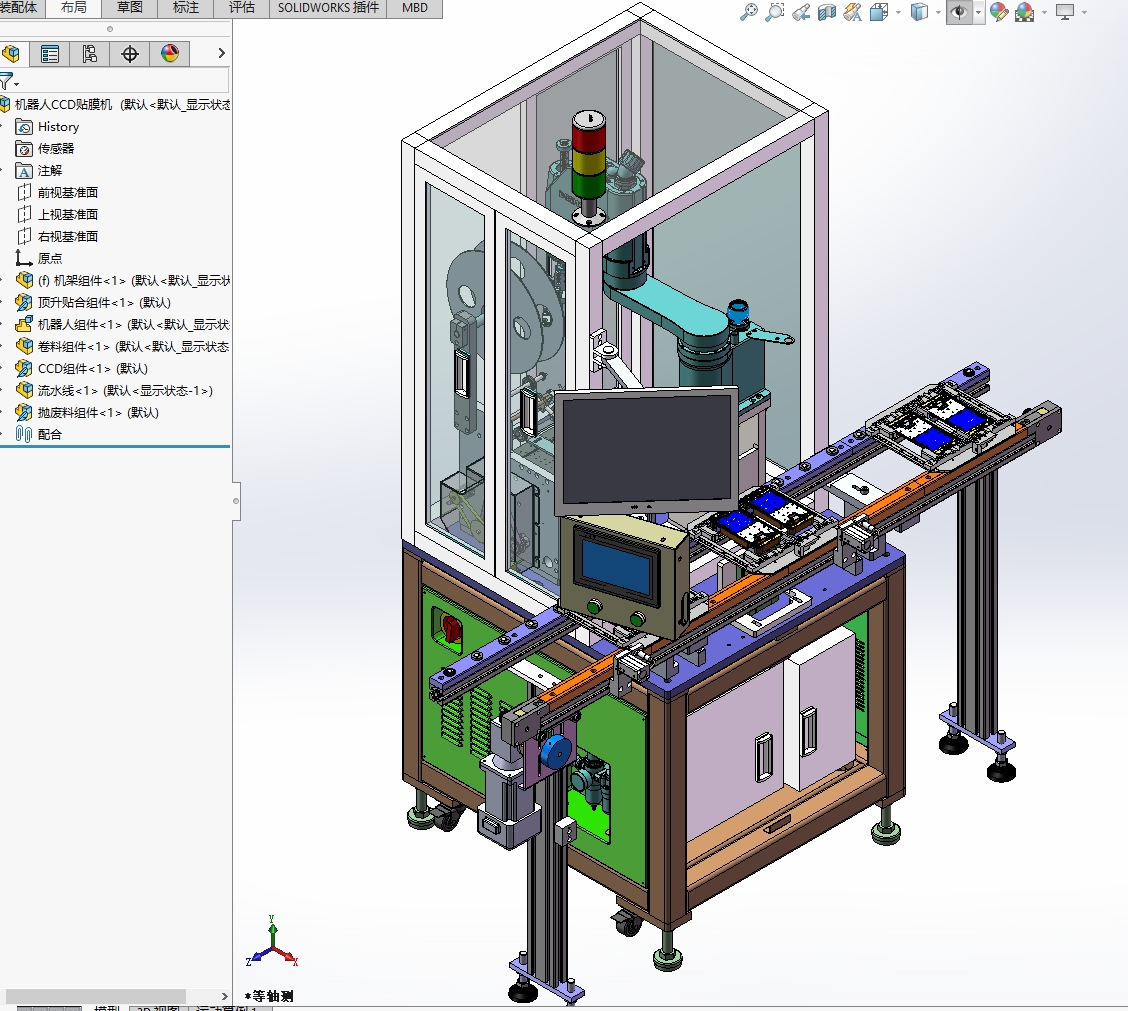1128x1011 pixels.
Task: Select the 机器人CCD贴膜机 root assembly node
Action: [x=115, y=104]
